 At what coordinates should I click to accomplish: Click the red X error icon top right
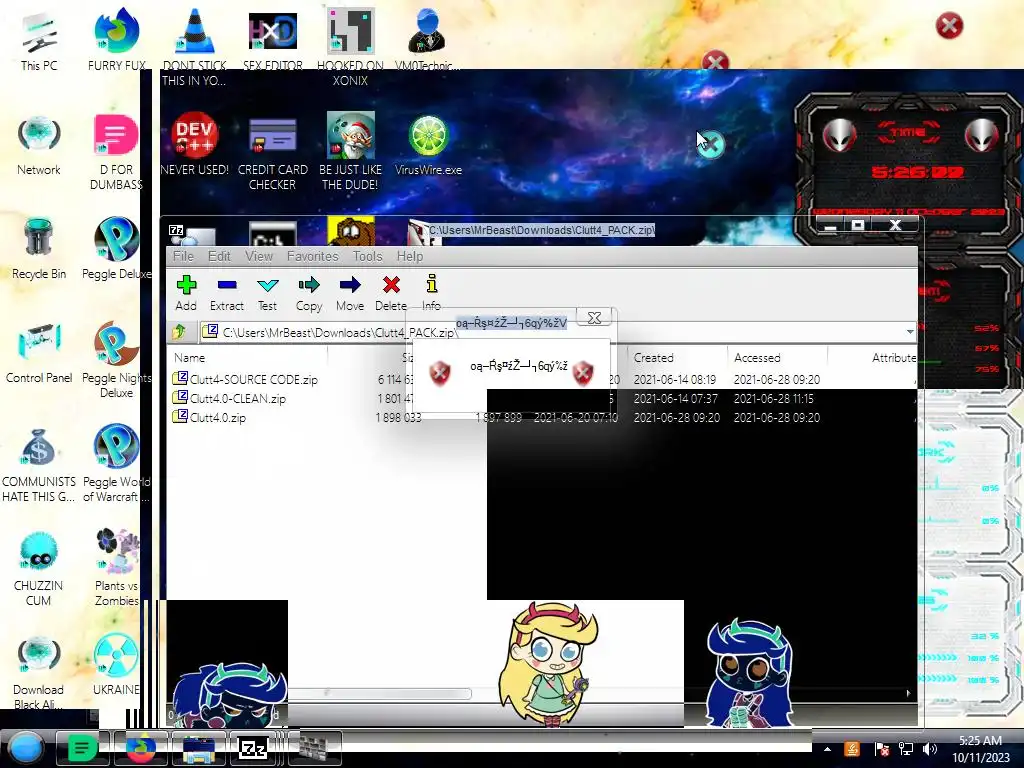point(949,26)
